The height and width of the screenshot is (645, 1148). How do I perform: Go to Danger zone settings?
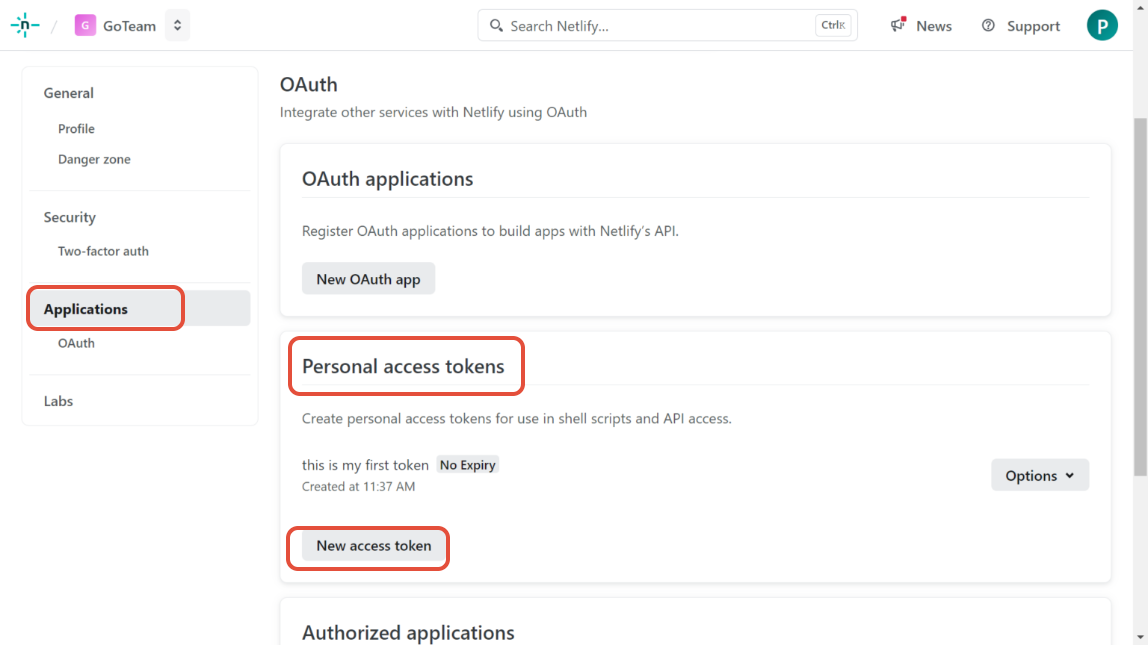(94, 160)
